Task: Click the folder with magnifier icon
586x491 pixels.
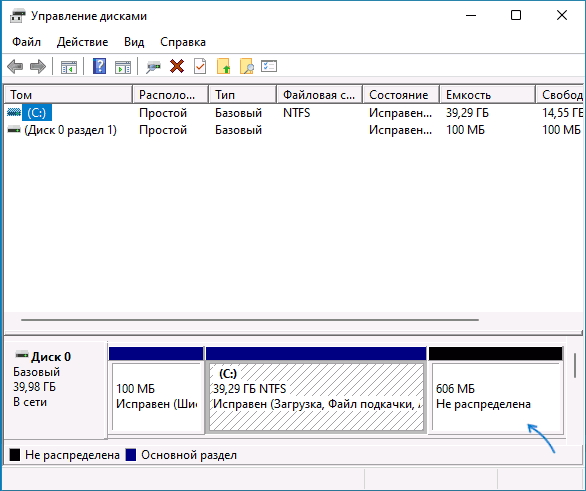Action: point(247,67)
